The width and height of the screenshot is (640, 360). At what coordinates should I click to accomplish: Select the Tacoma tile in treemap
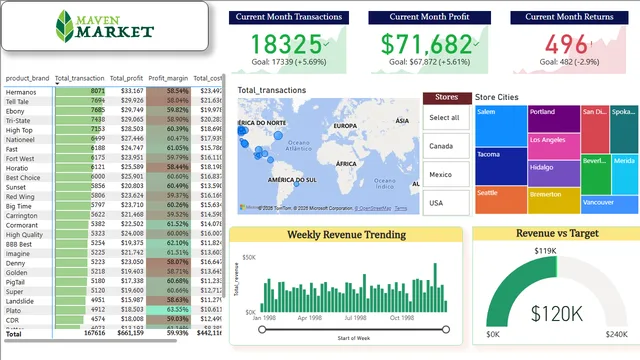pos(501,167)
